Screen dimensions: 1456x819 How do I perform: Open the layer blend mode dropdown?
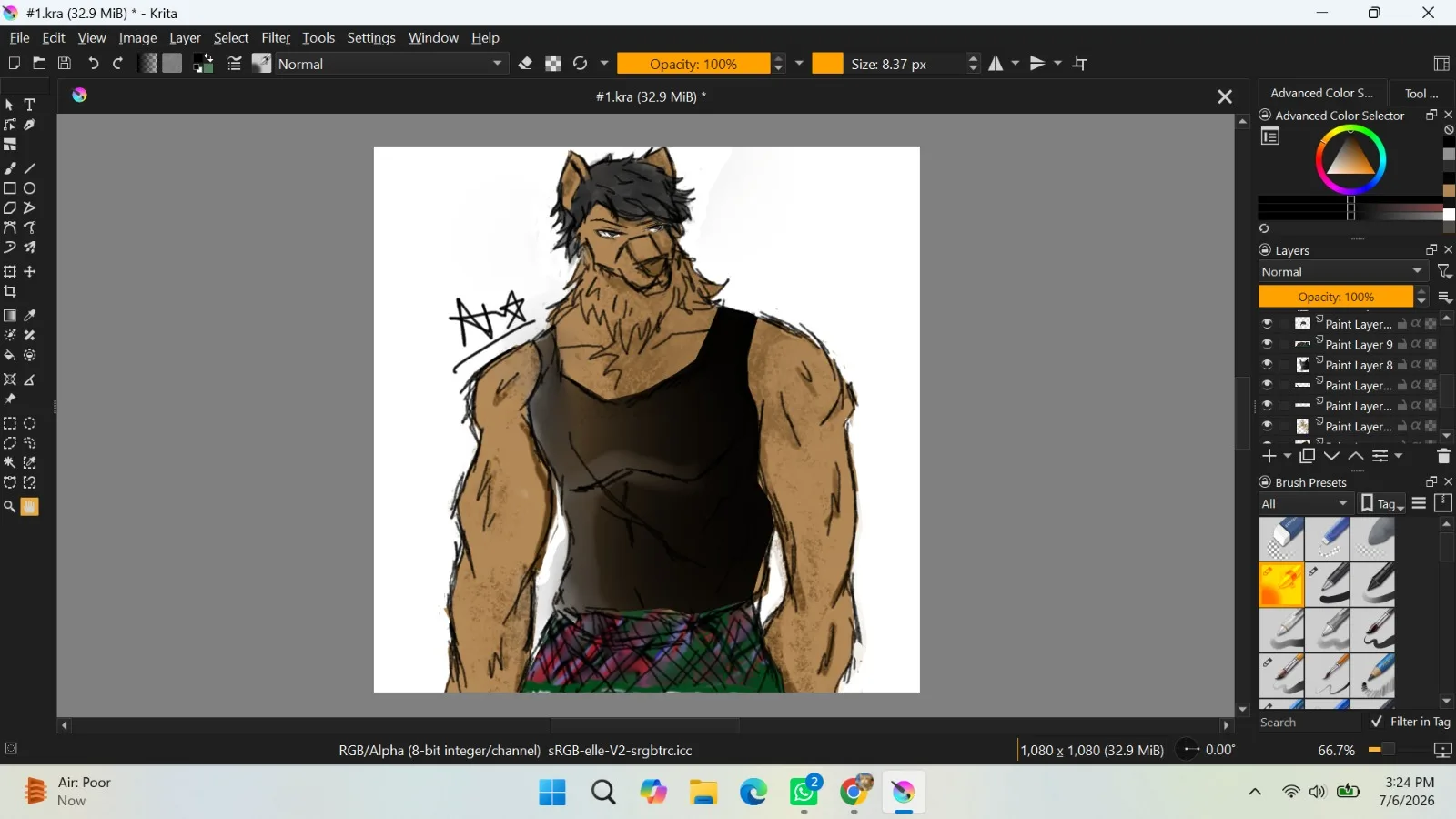tap(1343, 271)
